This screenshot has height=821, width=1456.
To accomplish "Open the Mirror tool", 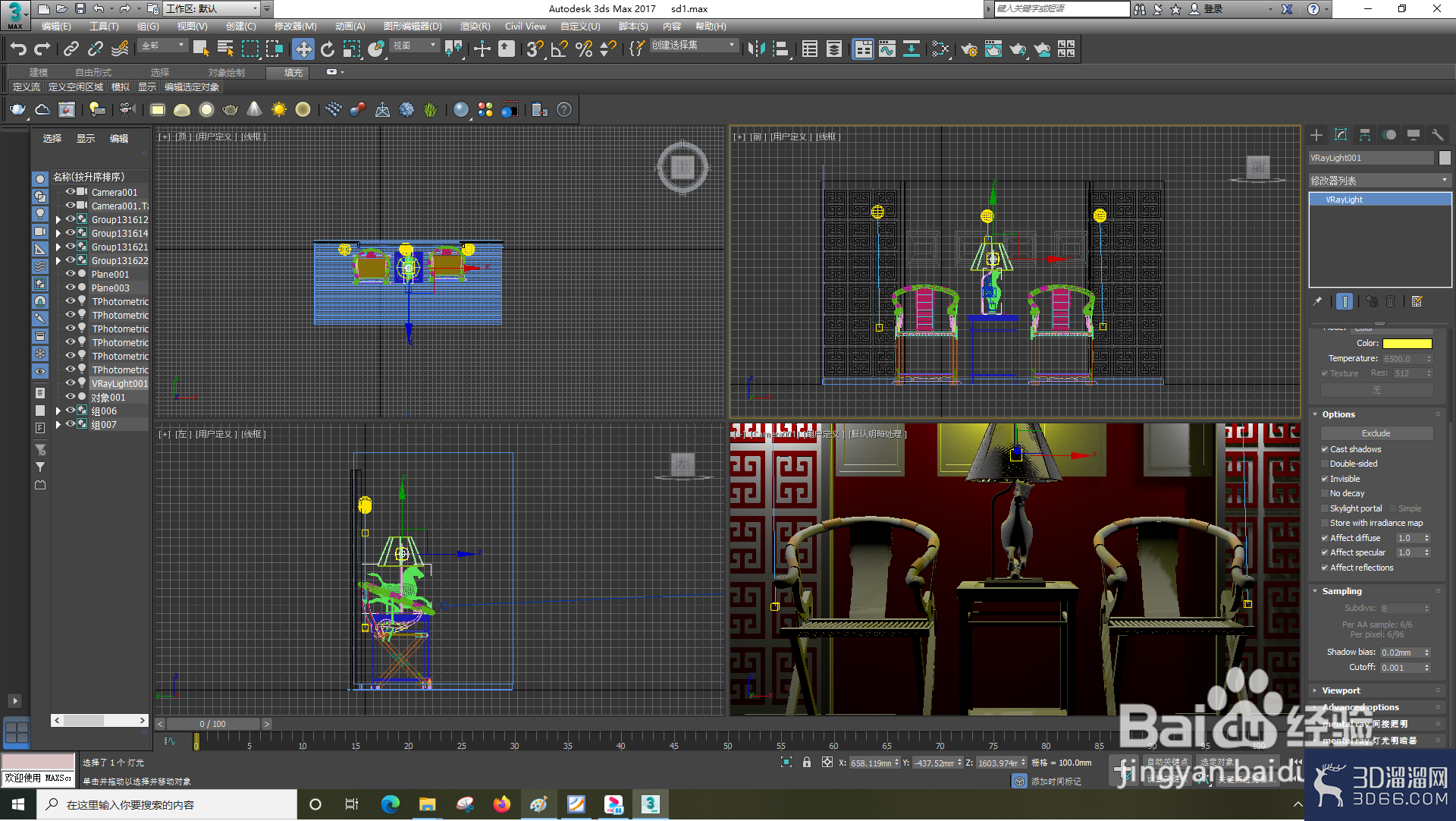I will pos(756,49).
